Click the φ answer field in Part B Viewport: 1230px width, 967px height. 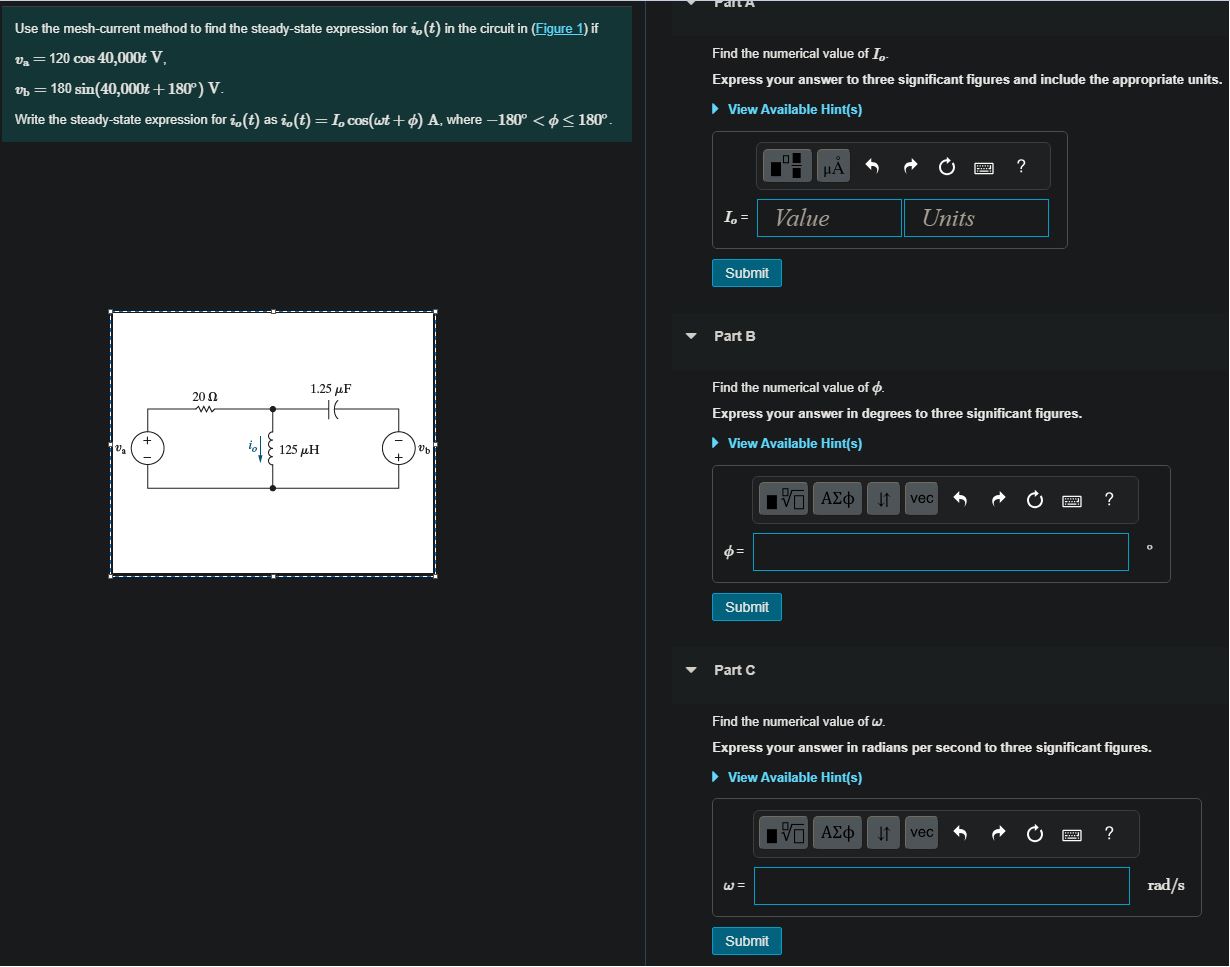[940, 551]
